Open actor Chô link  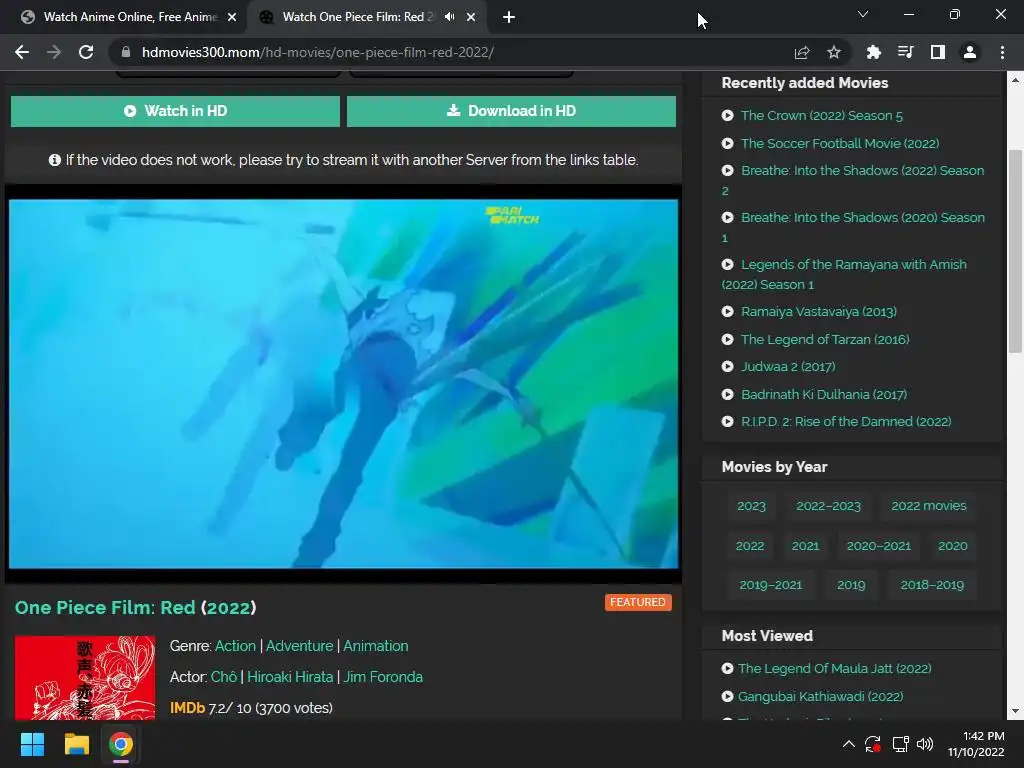coord(223,677)
